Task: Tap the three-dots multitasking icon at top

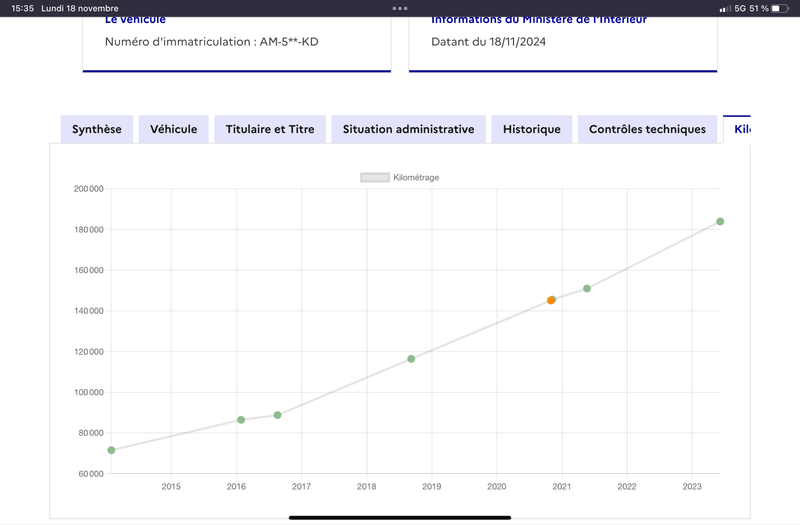Action: click(400, 8)
